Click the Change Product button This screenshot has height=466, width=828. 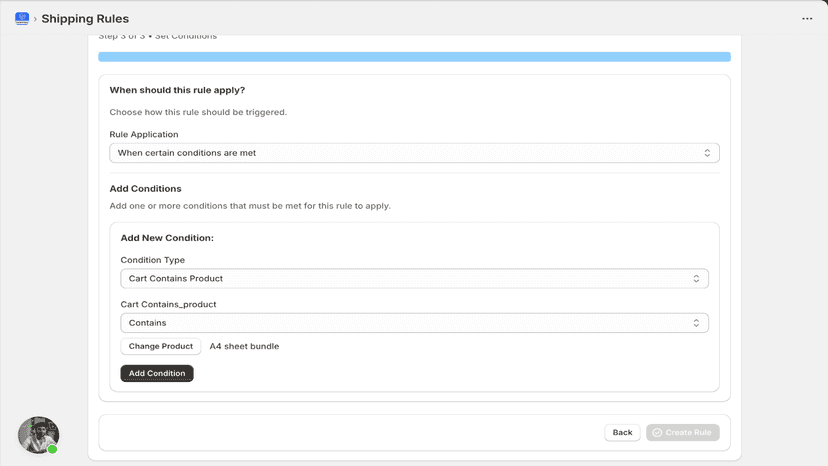coord(161,346)
